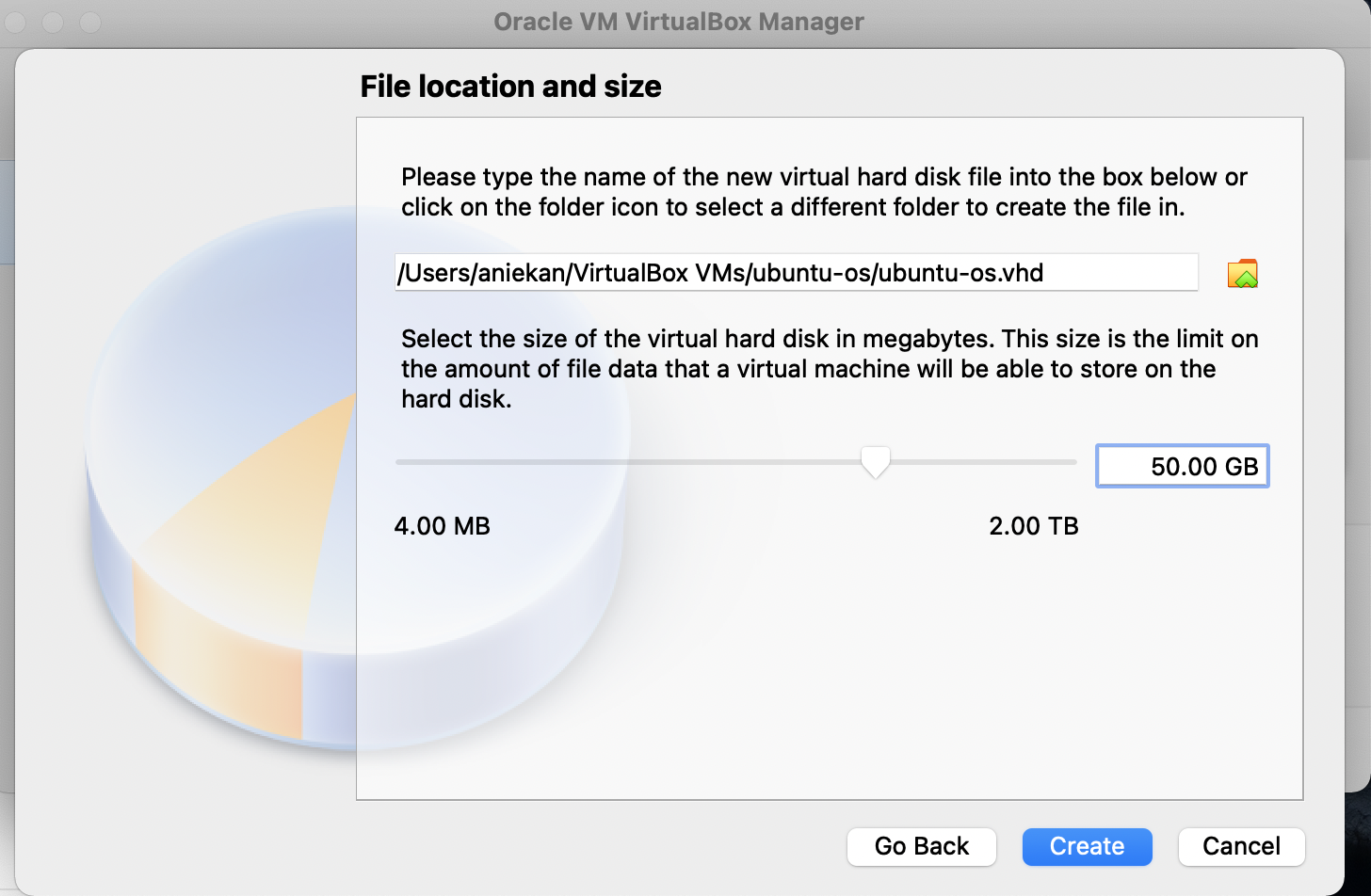Click the Create button
Image resolution: width=1371 pixels, height=896 pixels.
coord(1088,846)
